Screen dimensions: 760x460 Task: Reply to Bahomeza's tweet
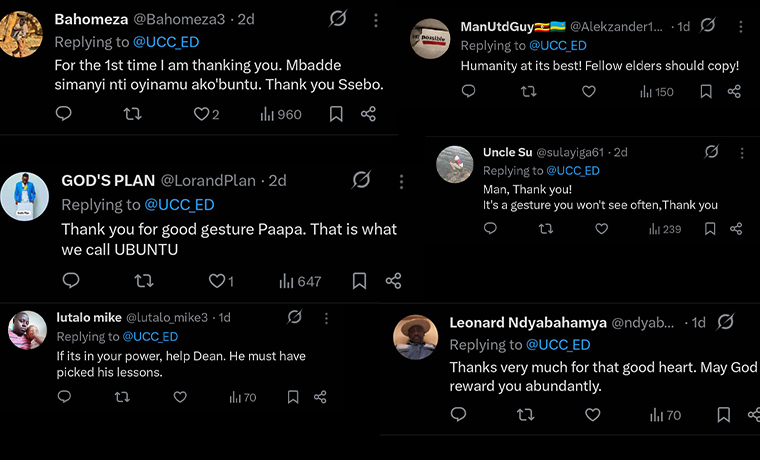tap(63, 114)
